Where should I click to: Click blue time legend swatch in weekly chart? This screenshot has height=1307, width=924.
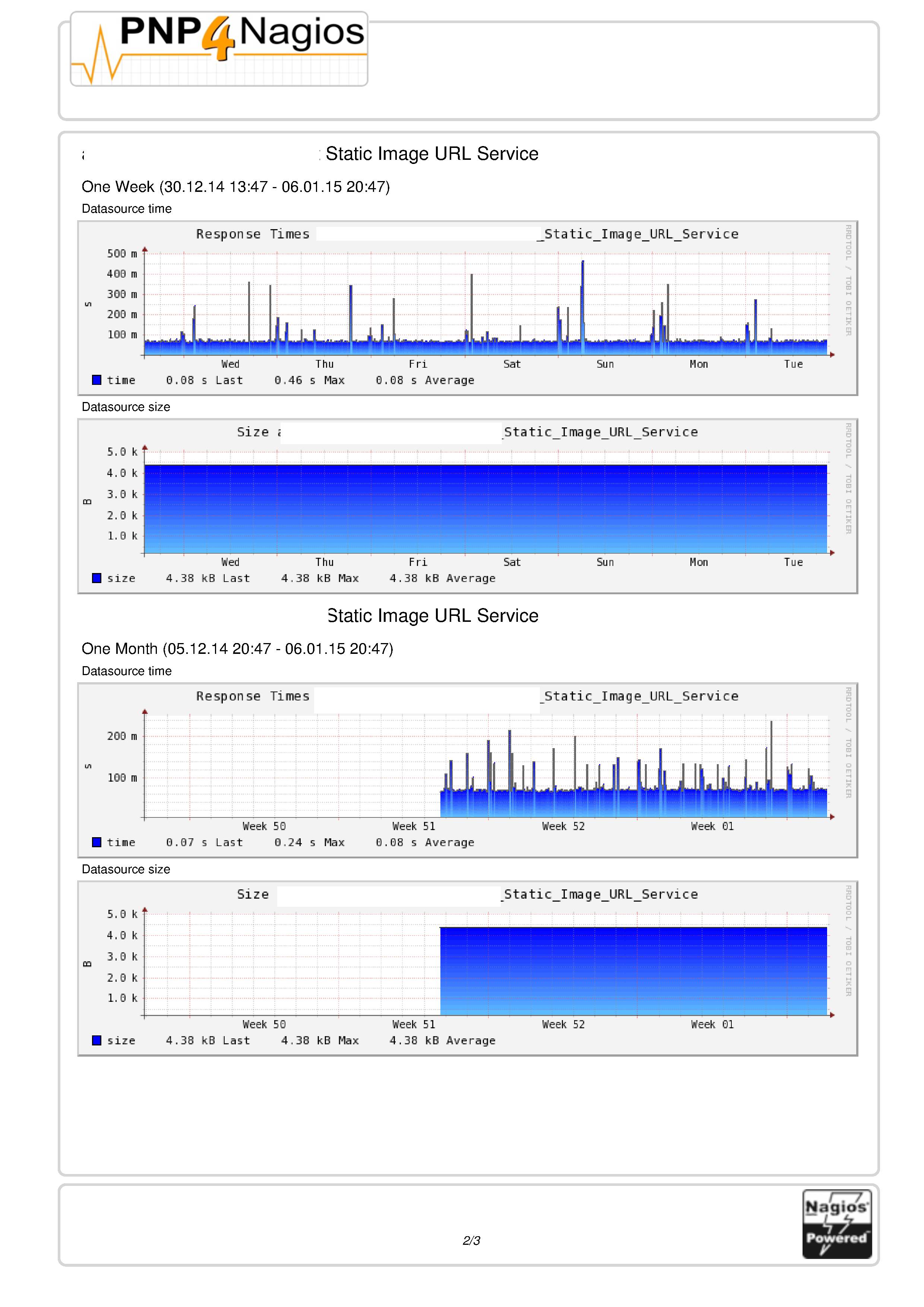(97, 380)
